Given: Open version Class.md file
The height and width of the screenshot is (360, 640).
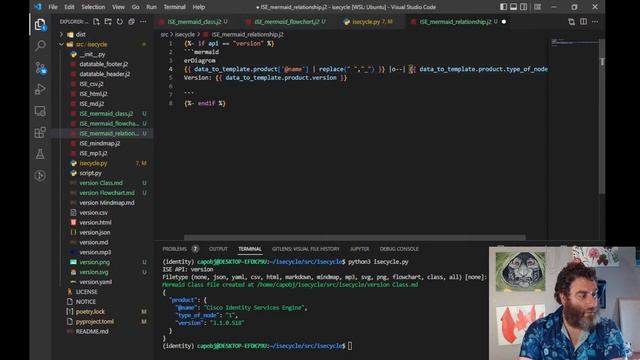Looking at the screenshot, I should click(101, 183).
